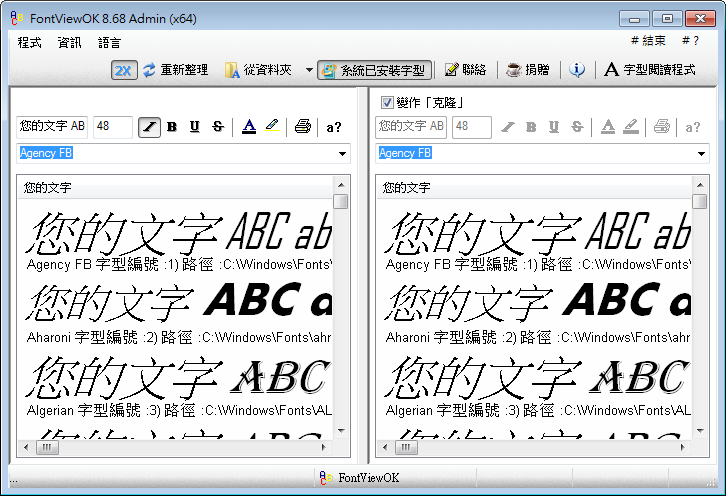
Task: Click text color icon in right panel
Action: tap(608, 126)
